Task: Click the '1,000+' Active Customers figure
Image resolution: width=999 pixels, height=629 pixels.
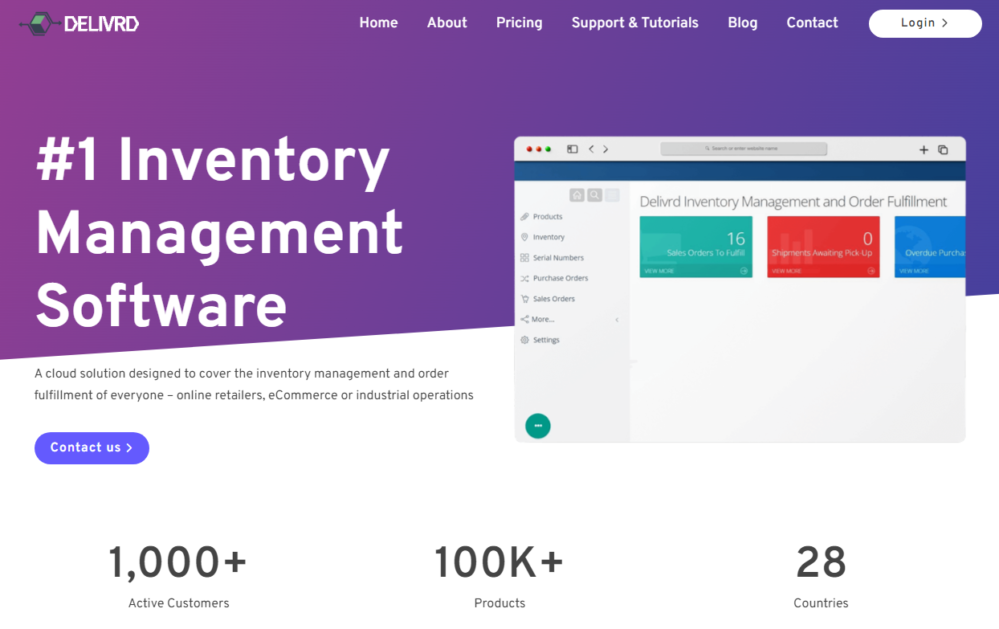Action: [x=178, y=562]
